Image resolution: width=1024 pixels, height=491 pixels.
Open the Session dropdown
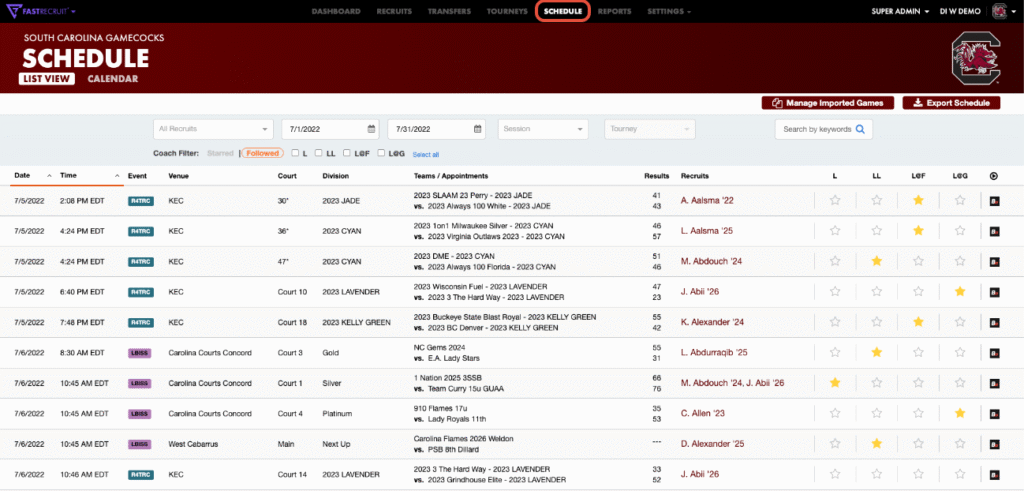(x=543, y=129)
